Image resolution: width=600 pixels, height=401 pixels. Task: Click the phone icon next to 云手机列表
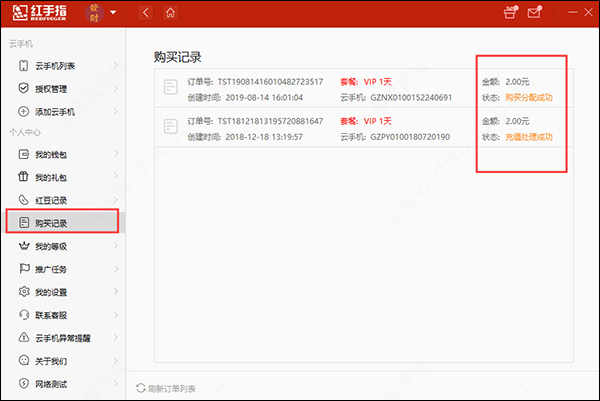click(x=23, y=65)
